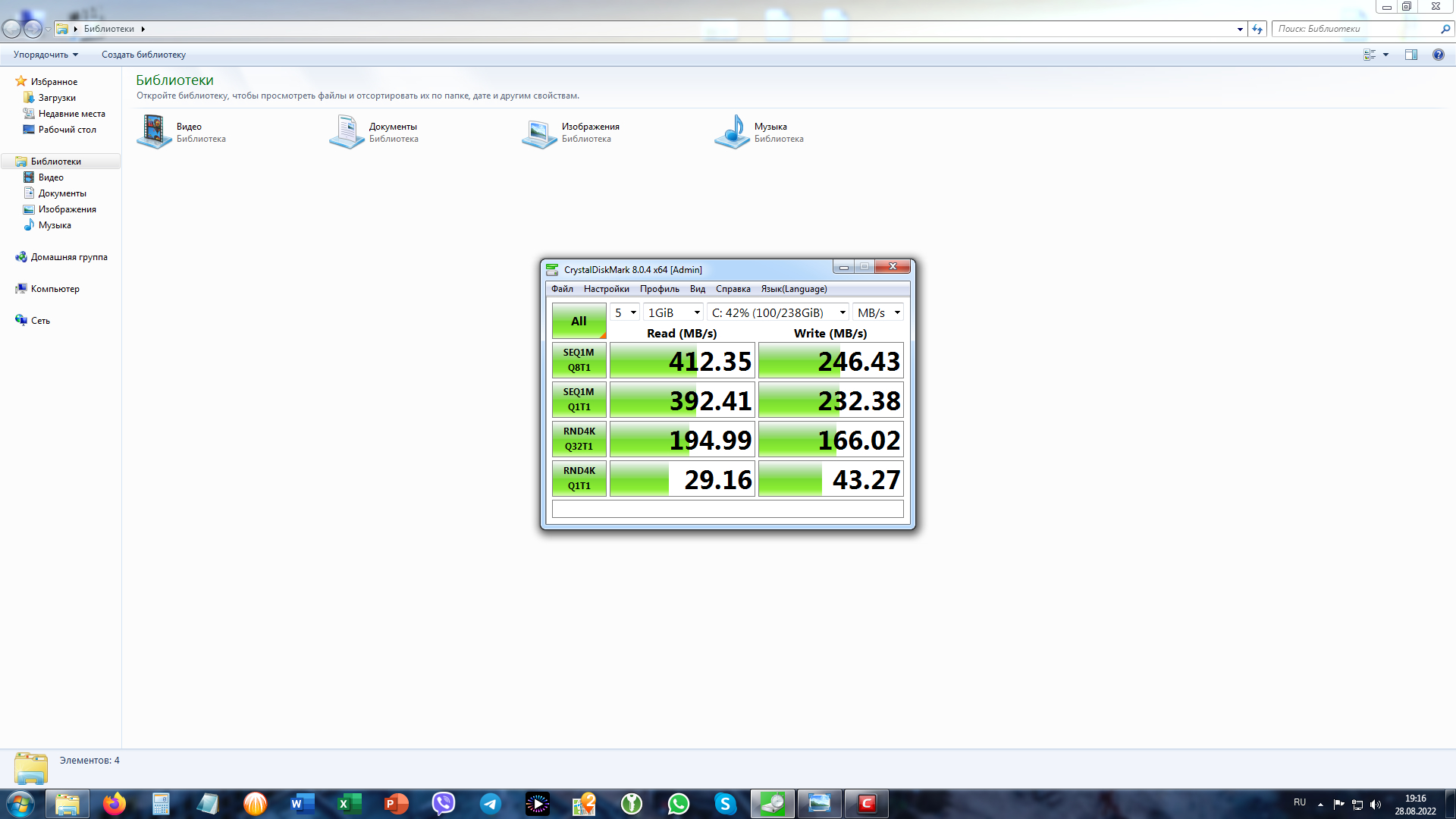Open the Музыка library icon
The width and height of the screenshot is (1456, 819).
coord(733,132)
